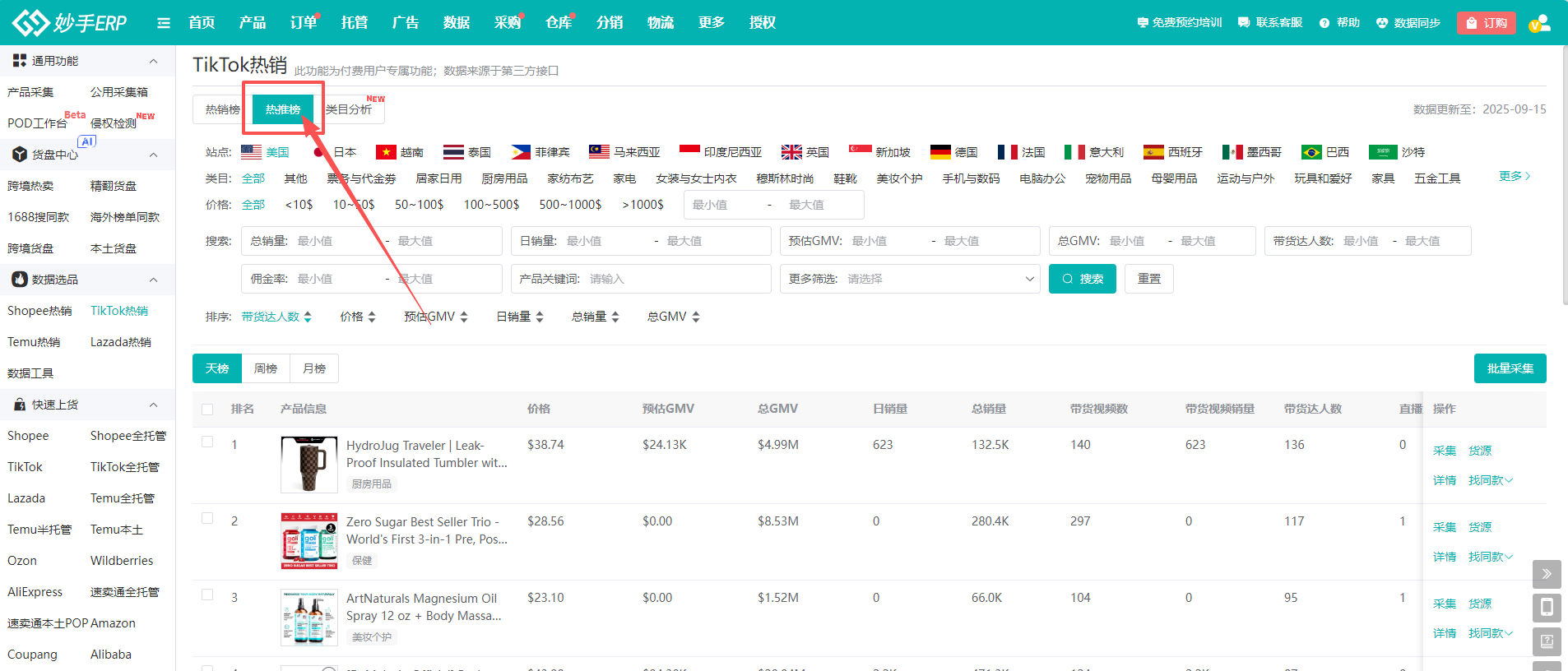Select checkbox for ArtNaturals Magnesium Oil row

tap(207, 595)
